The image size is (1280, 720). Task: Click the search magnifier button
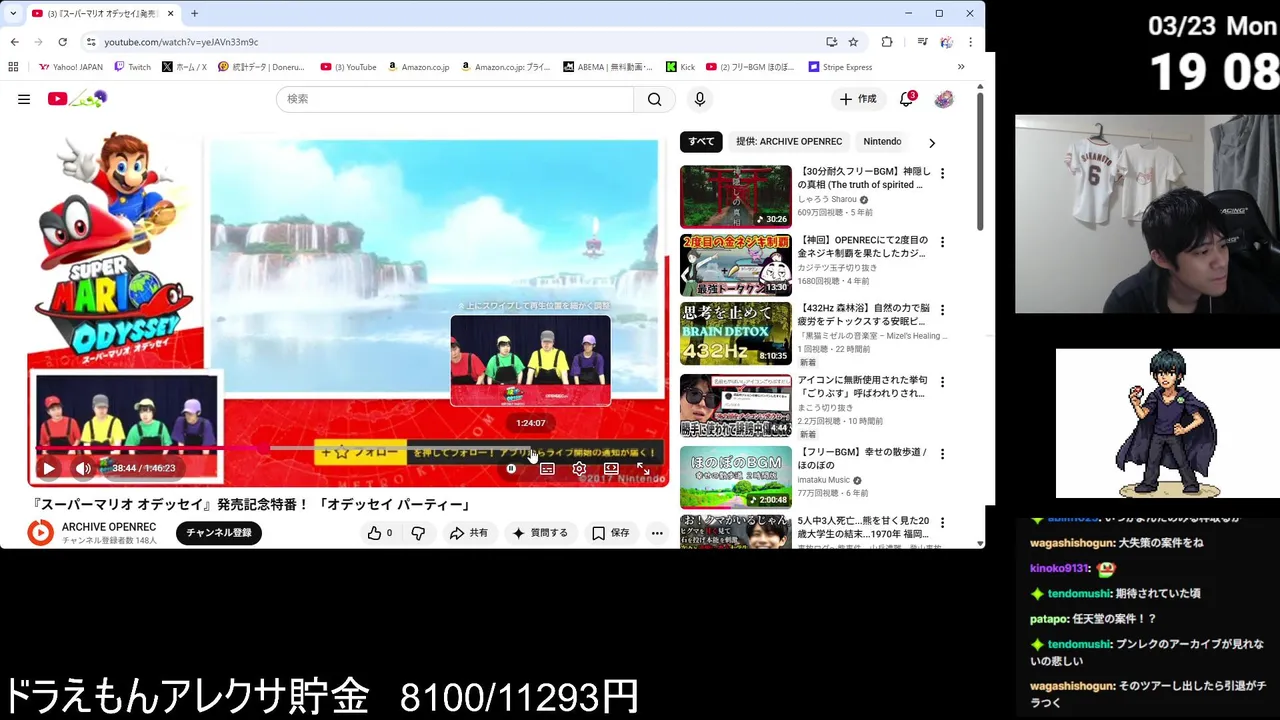pos(654,99)
